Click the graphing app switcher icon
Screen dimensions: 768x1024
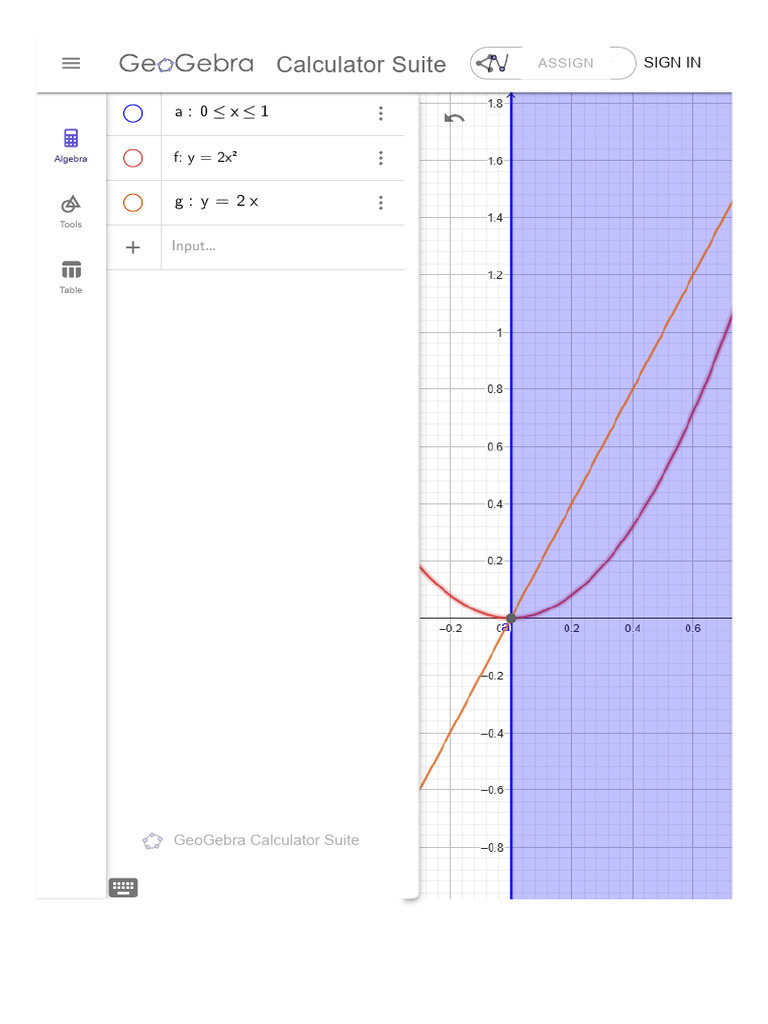click(x=492, y=63)
